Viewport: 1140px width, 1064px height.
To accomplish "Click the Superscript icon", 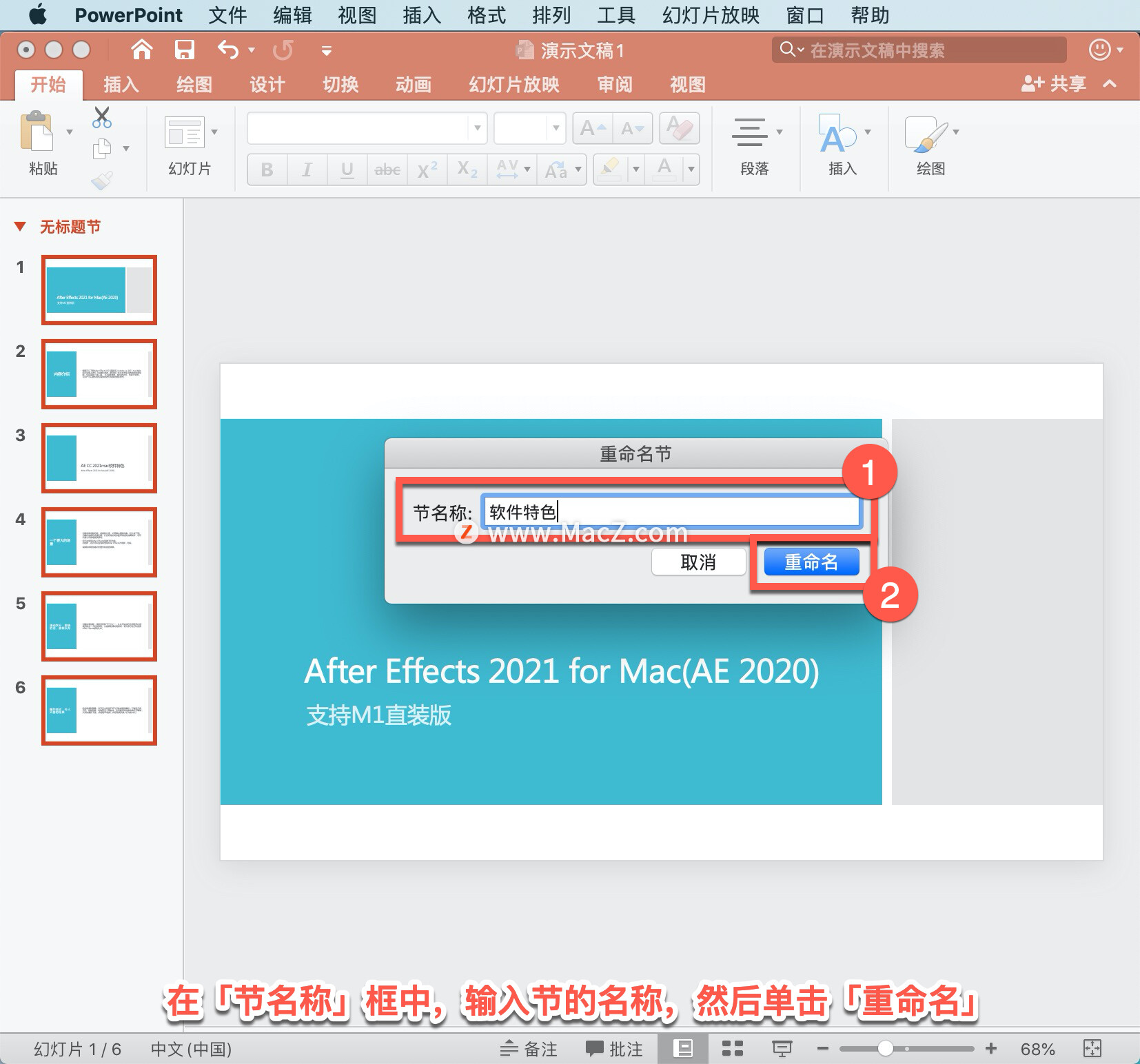I will 427,170.
